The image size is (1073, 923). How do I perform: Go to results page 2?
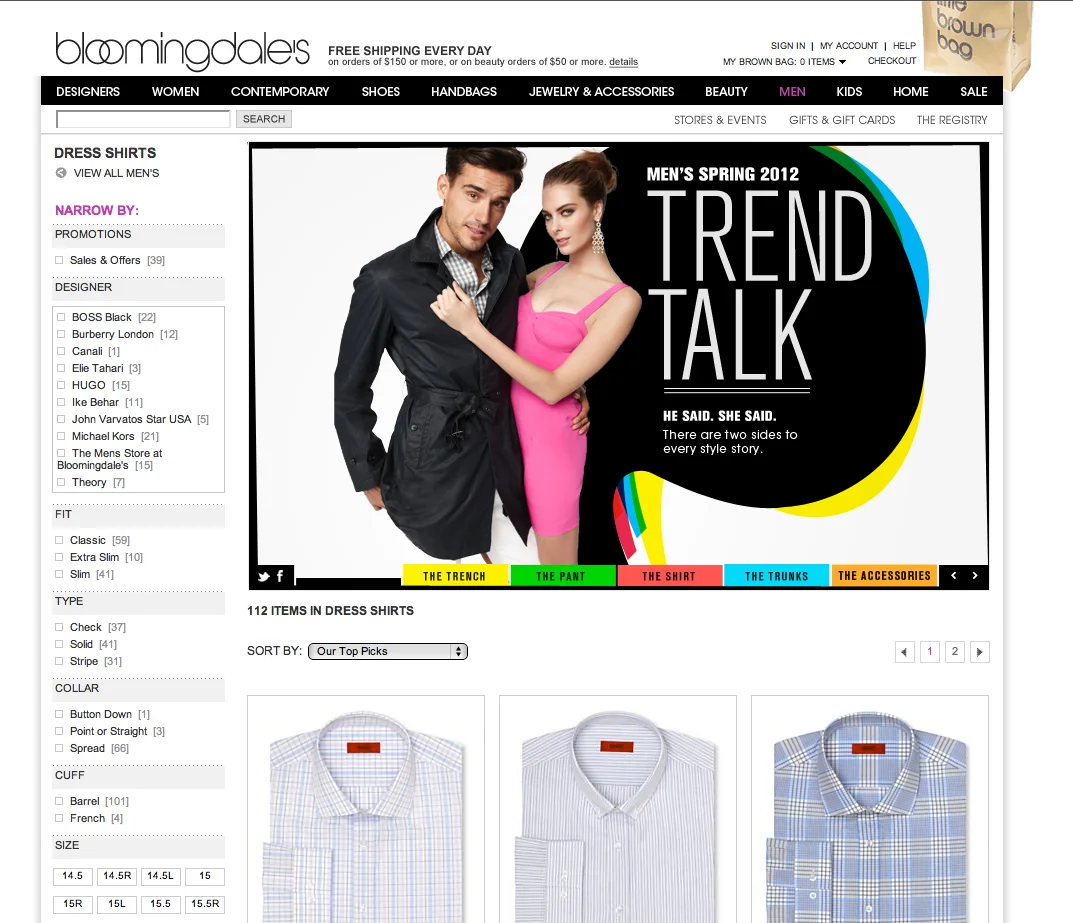(955, 652)
